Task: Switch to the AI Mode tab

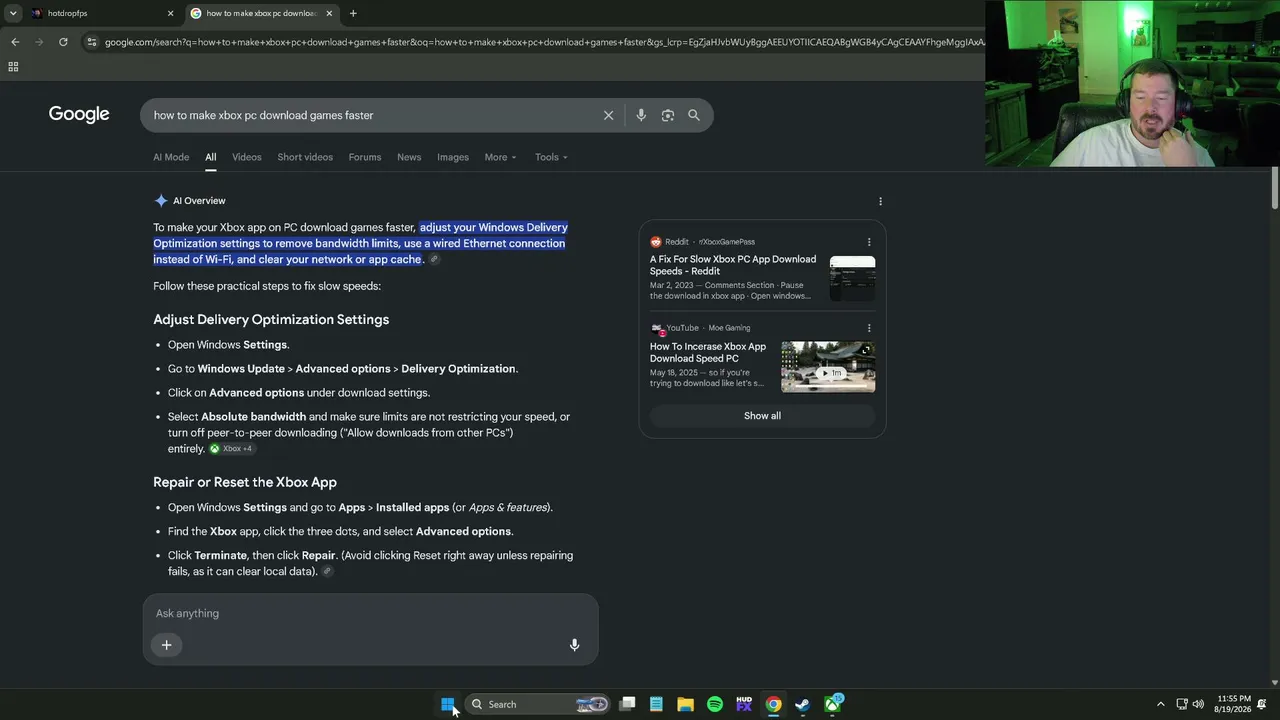Action: (x=171, y=157)
